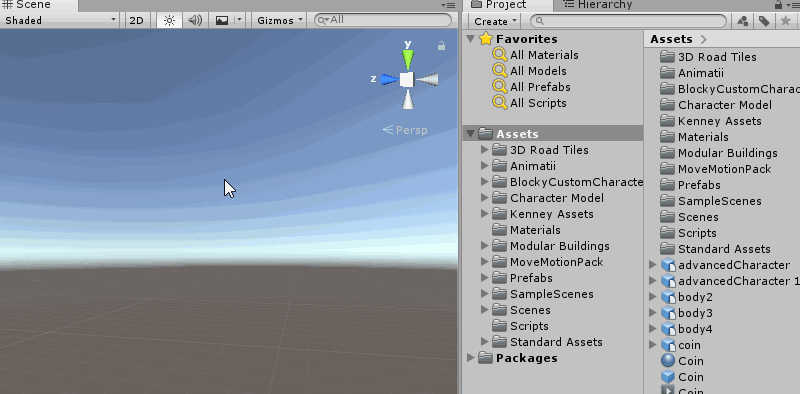The height and width of the screenshot is (394, 800).
Task: Open the Shaded draw mode dropdown
Action: click(x=61, y=20)
